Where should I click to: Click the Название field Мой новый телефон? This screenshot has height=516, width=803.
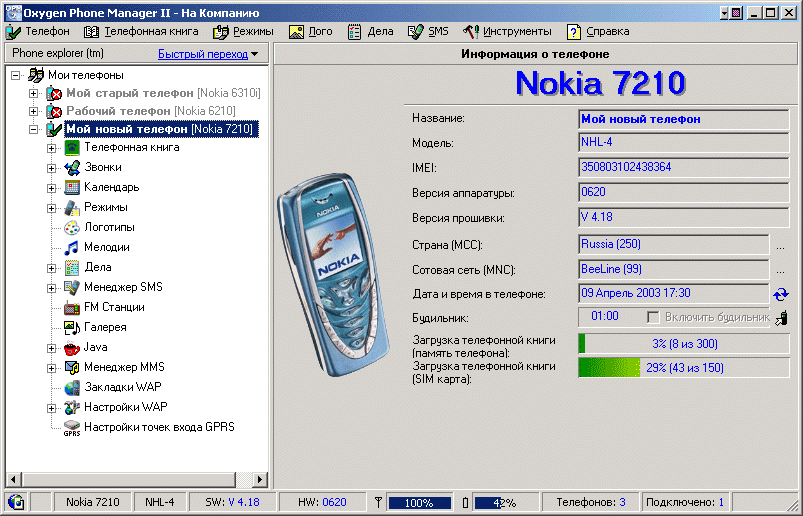click(x=684, y=119)
